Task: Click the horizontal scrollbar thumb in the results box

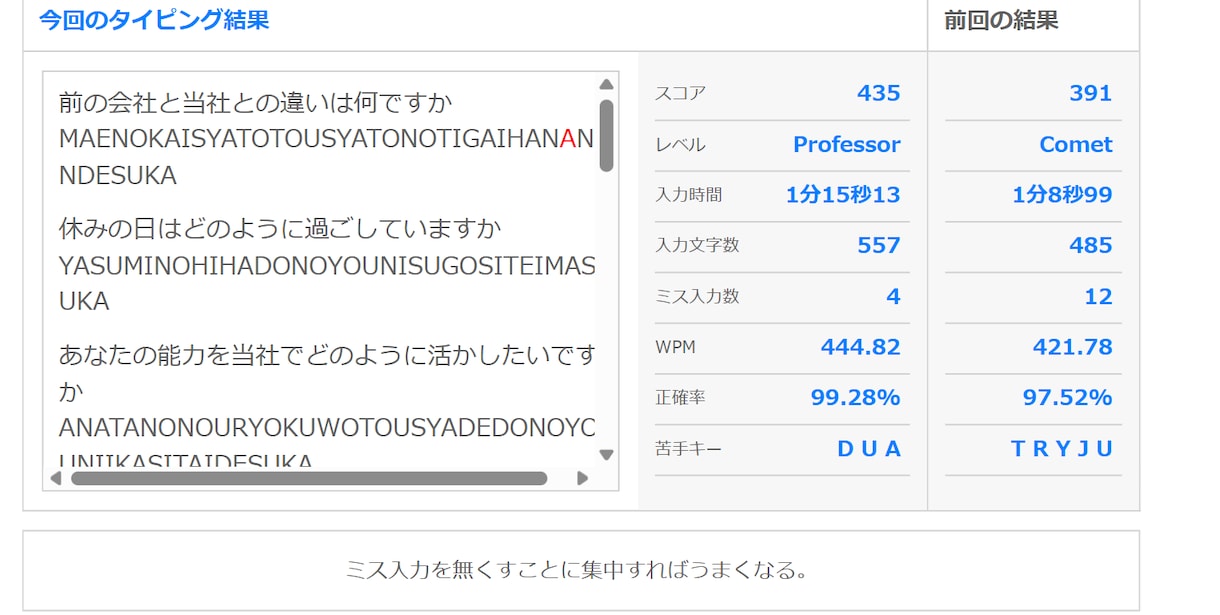Action: (x=309, y=478)
